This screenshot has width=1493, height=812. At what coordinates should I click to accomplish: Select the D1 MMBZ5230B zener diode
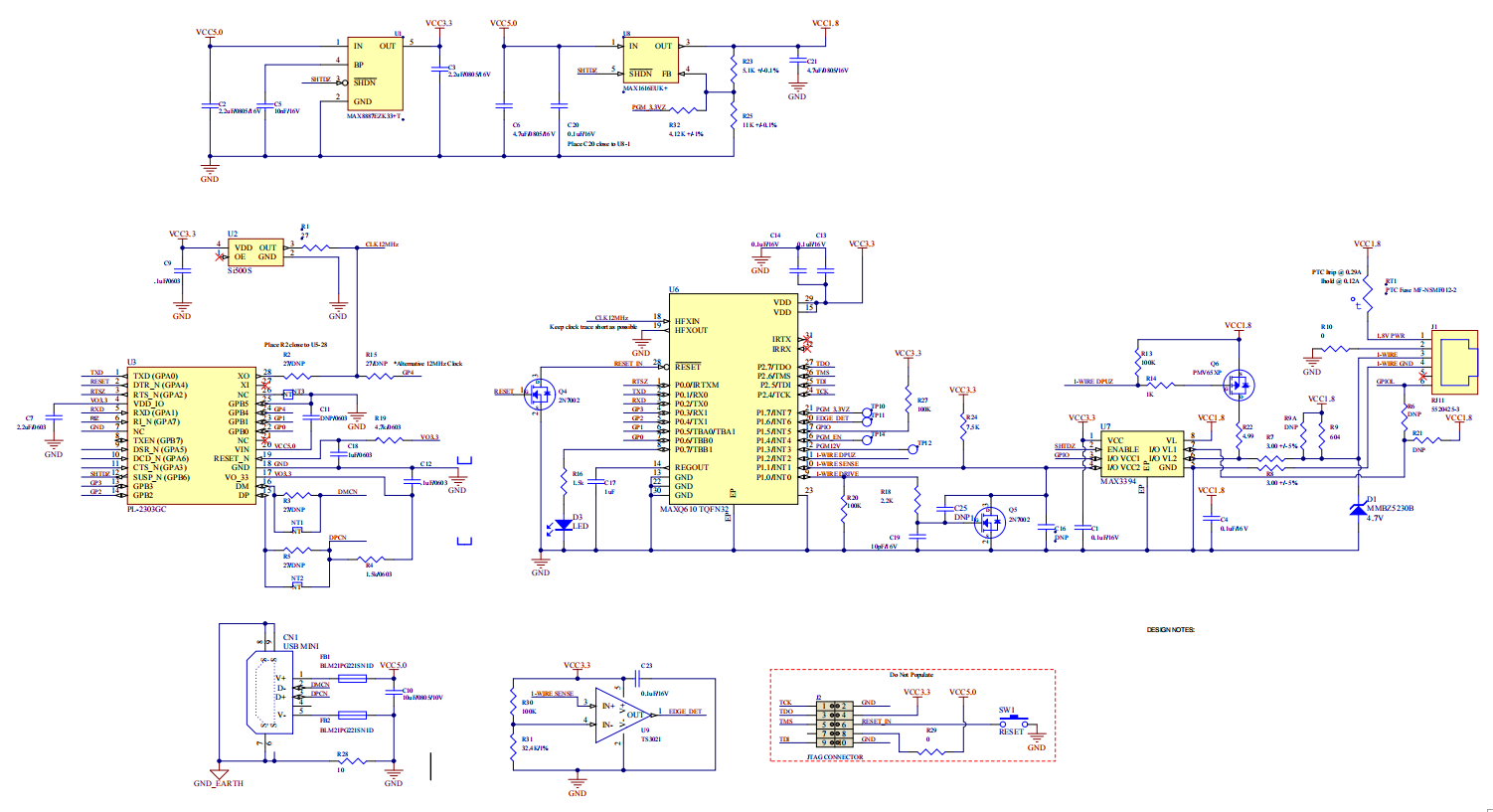point(1358,509)
